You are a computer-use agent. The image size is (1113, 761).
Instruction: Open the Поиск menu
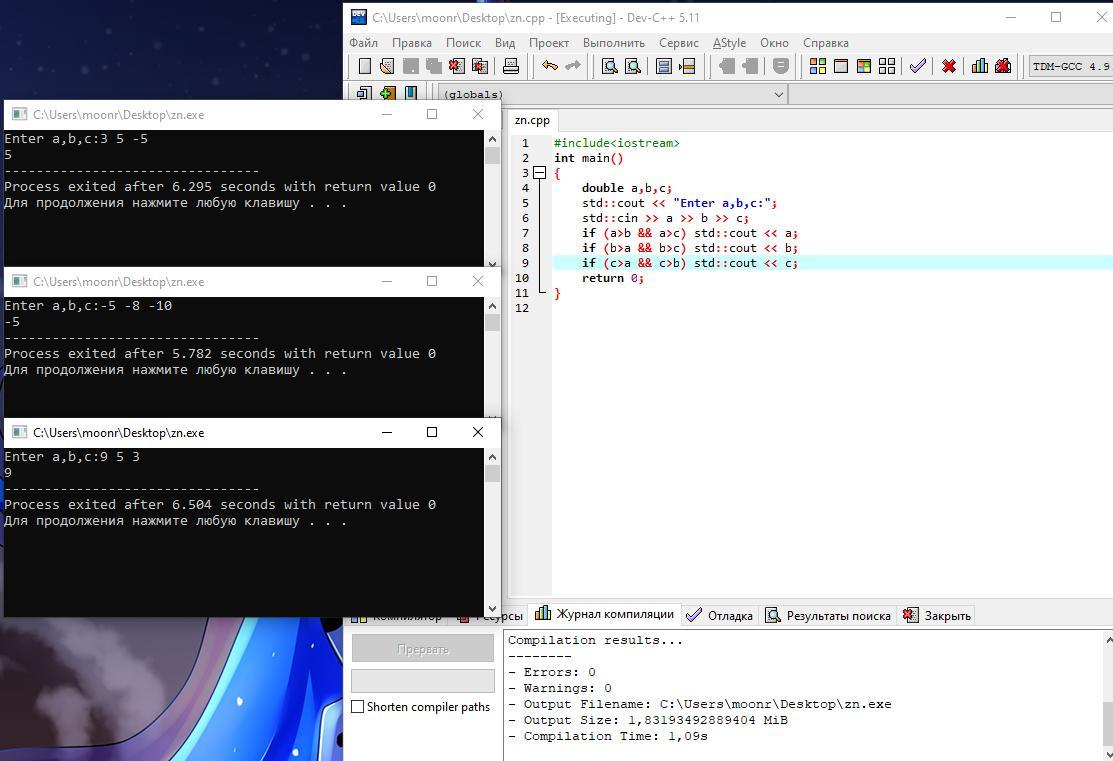coord(463,43)
